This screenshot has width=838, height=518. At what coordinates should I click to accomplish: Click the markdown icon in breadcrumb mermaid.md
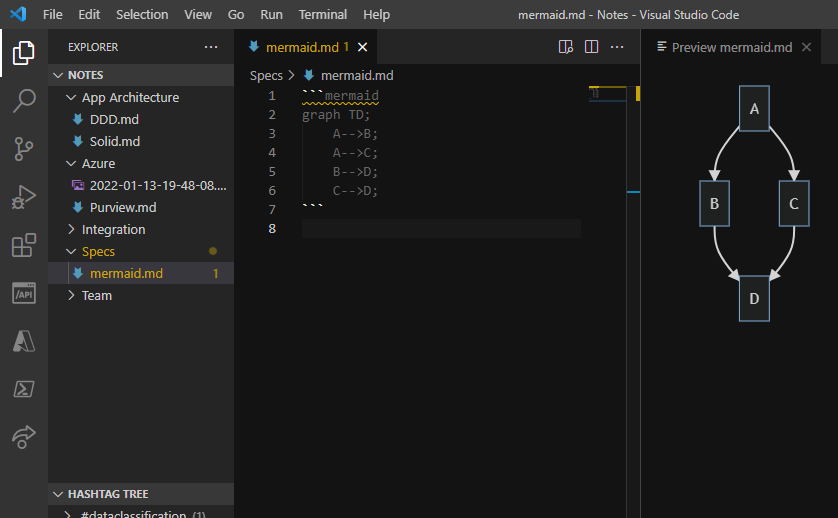point(309,75)
